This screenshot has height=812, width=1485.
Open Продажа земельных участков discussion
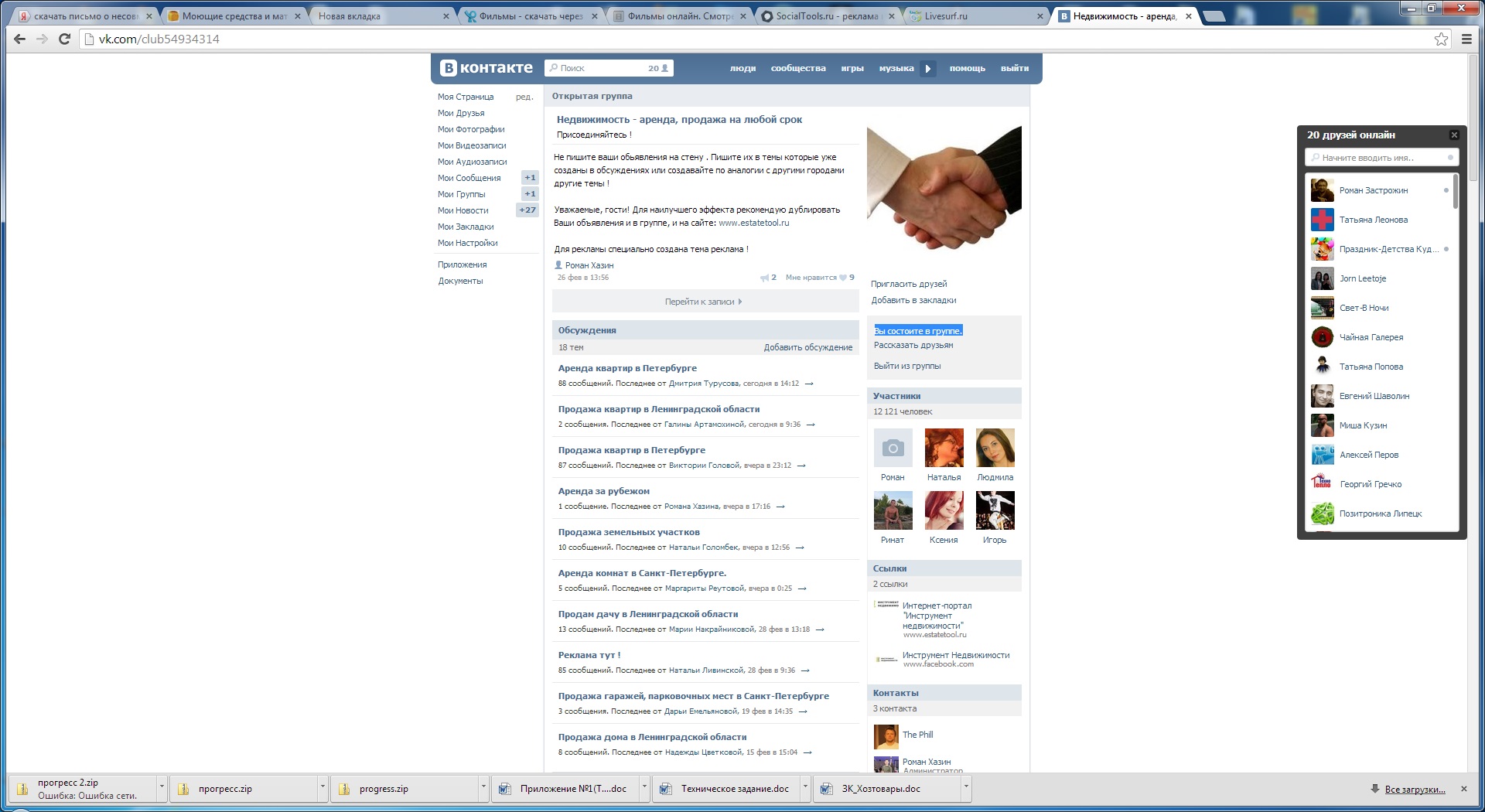(x=629, y=532)
